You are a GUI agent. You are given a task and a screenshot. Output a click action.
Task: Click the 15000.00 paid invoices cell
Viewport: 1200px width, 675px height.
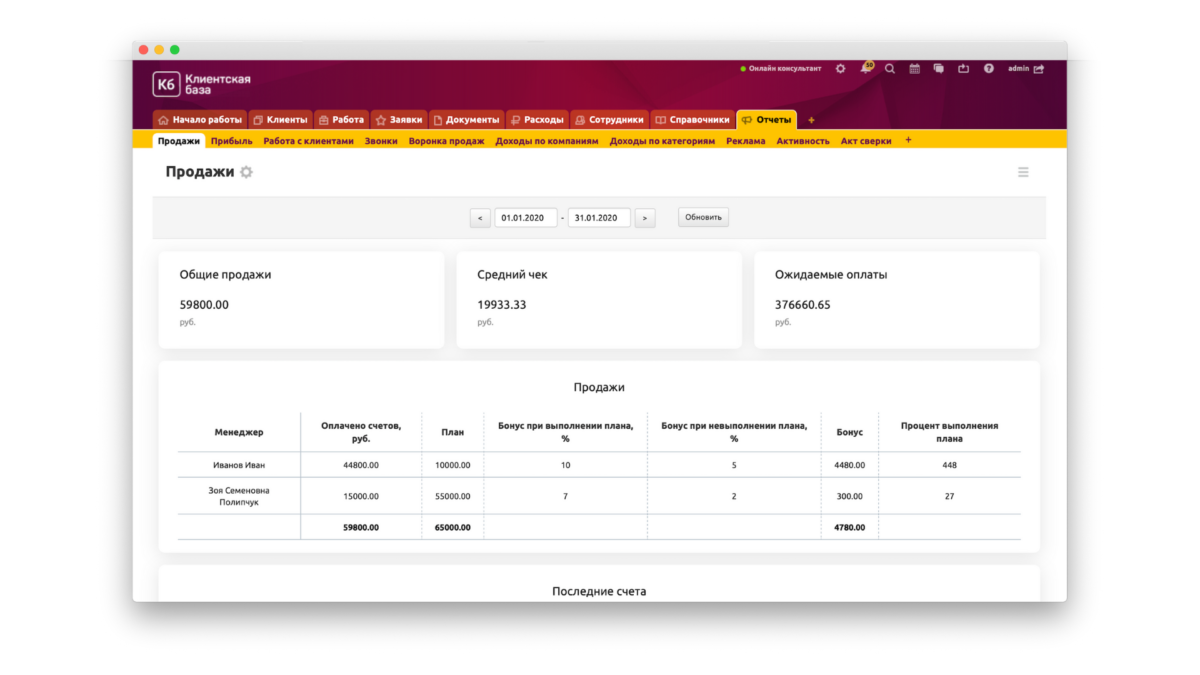pos(361,496)
